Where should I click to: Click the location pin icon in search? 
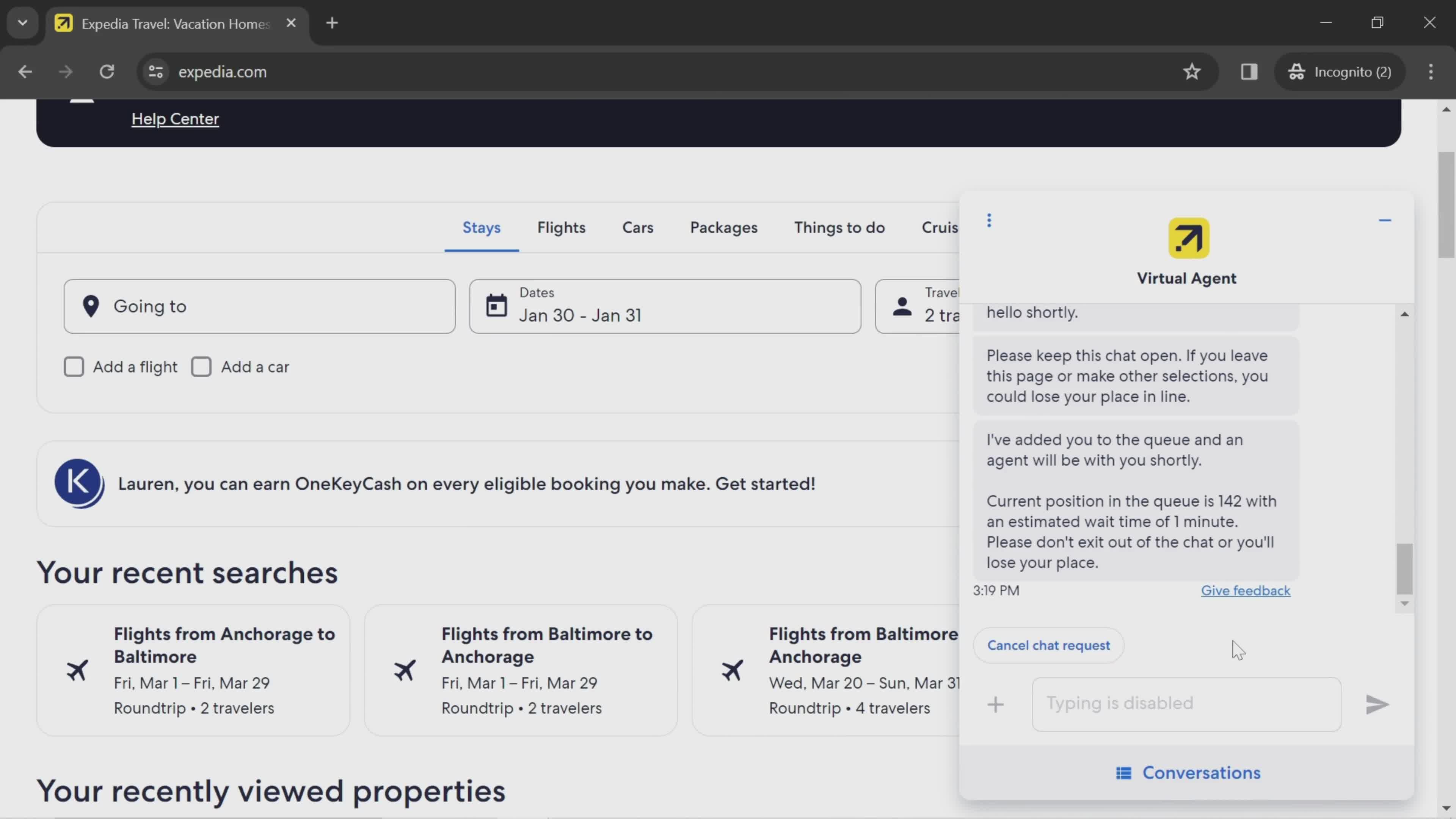pyautogui.click(x=91, y=306)
